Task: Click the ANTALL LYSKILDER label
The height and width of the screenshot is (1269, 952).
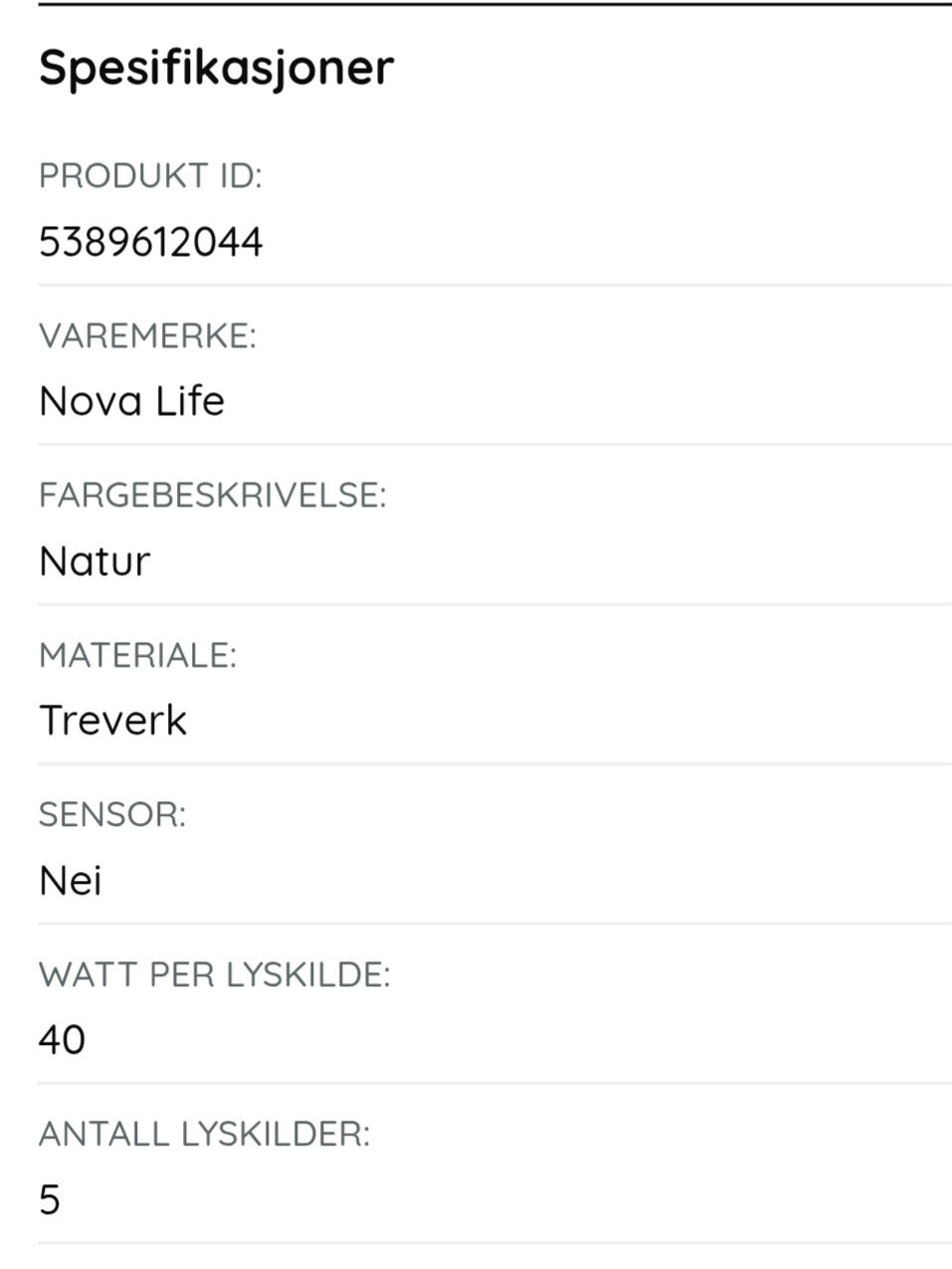Action: (x=204, y=1134)
